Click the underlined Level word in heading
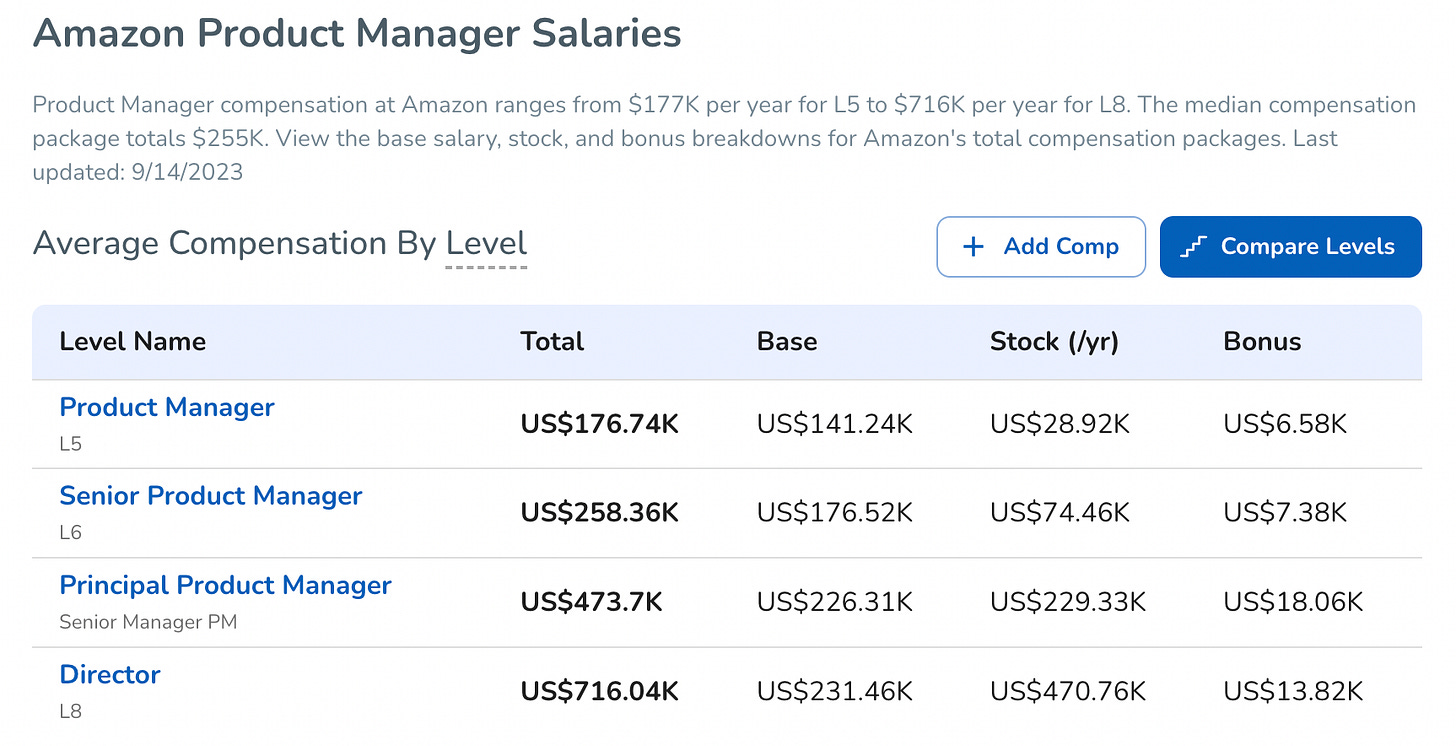Viewport: 1456px width, 746px height. 486,243
